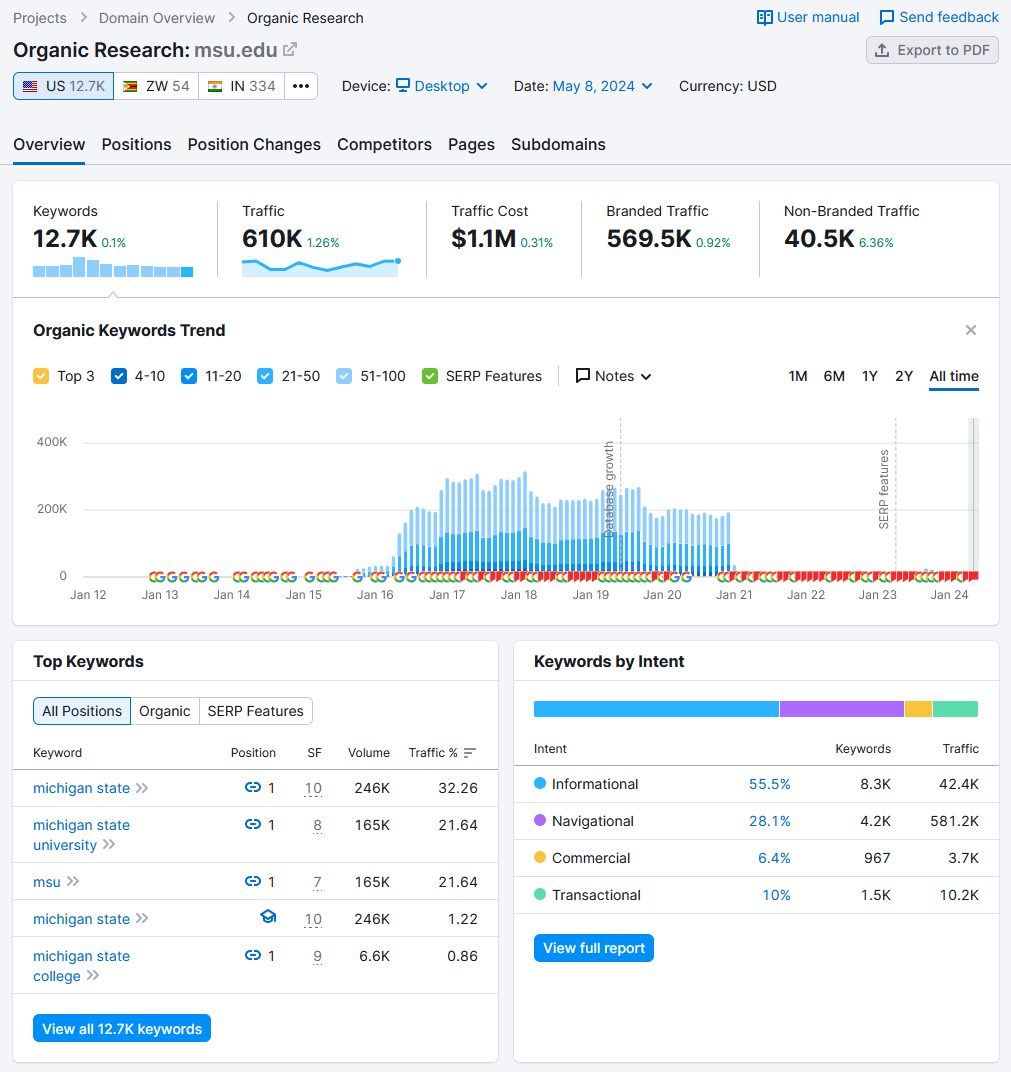Viewport: 1011px width, 1072px height.
Task: Click the Desktop monitor device icon
Action: click(x=403, y=85)
